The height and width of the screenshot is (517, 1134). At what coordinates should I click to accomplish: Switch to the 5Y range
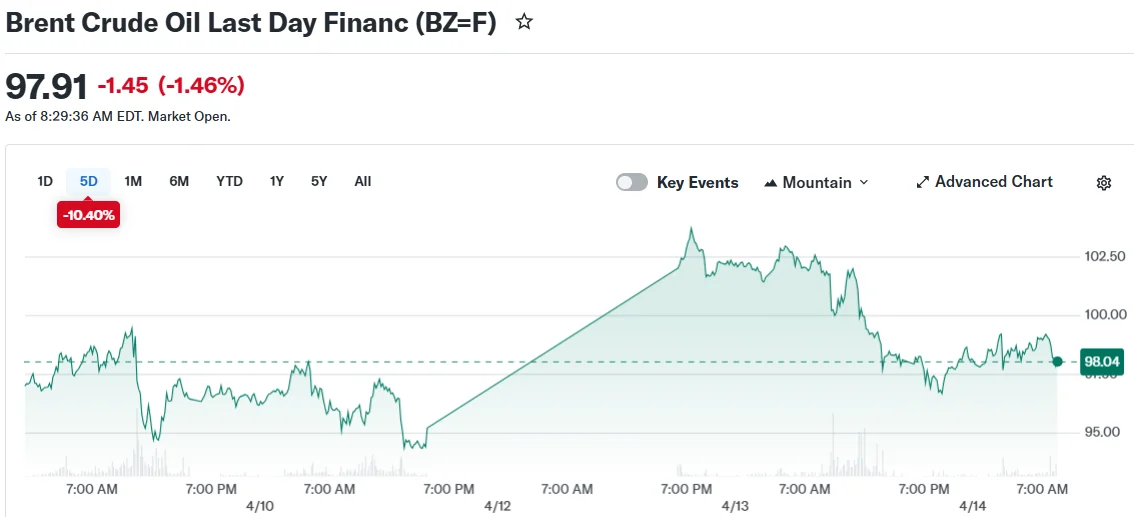(319, 181)
